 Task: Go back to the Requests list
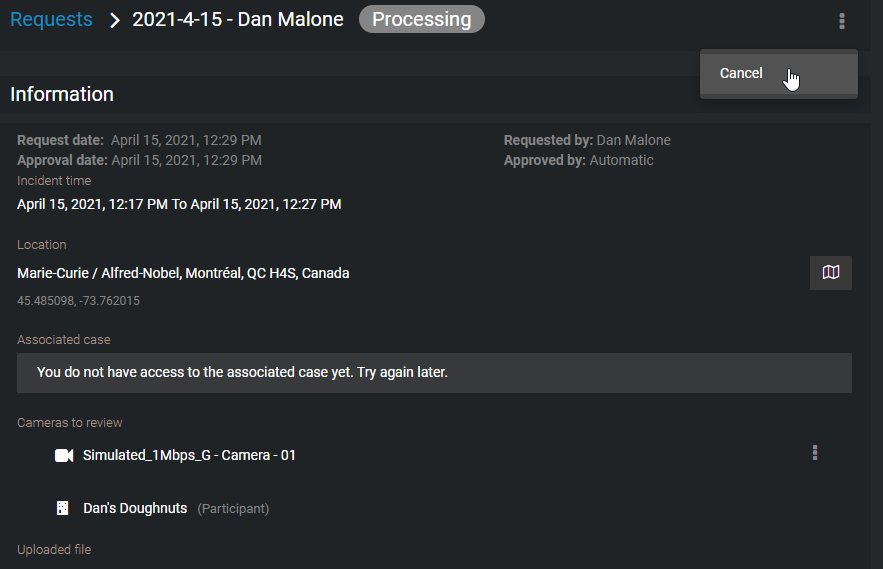pos(51,19)
